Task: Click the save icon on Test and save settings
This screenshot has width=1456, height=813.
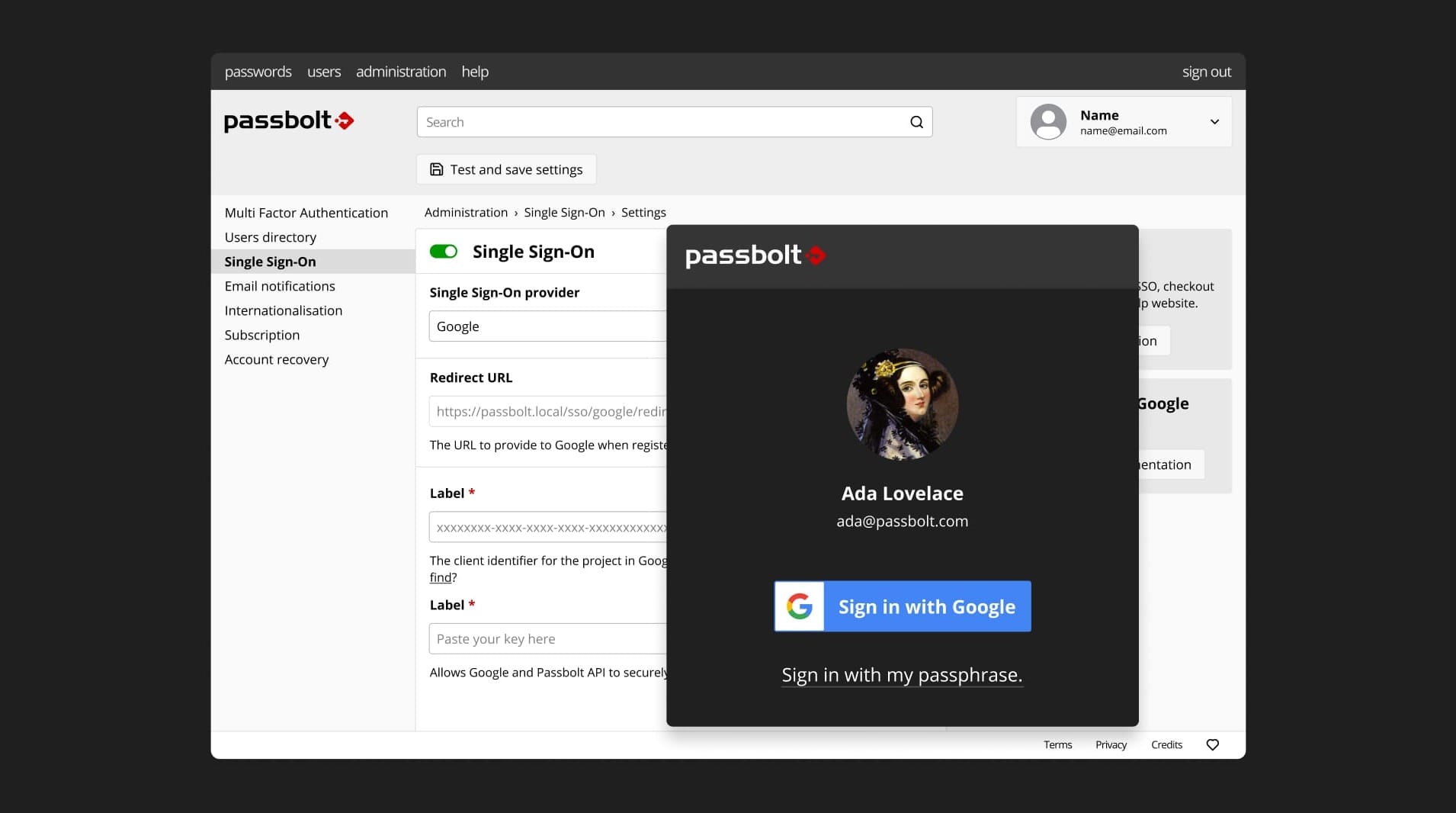Action: 436,169
